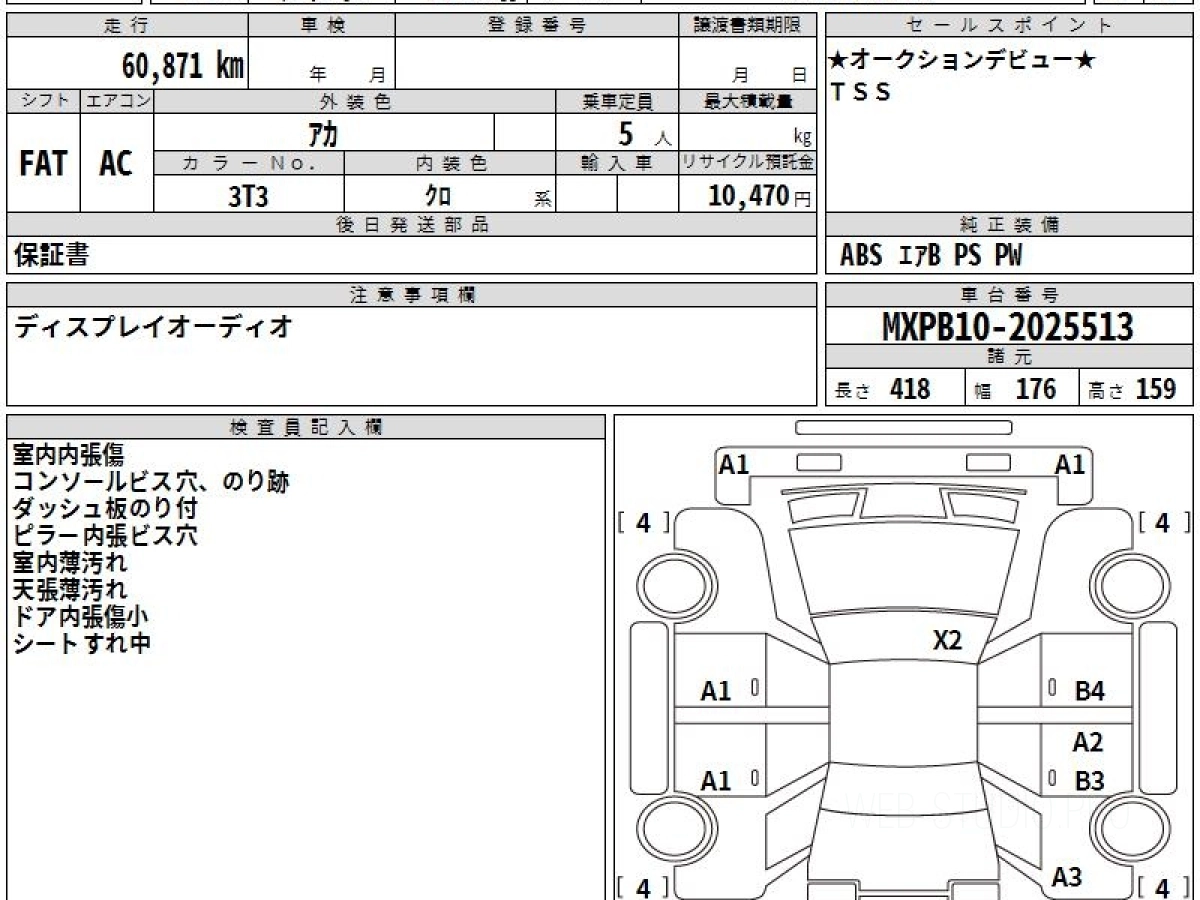This screenshot has width=1200, height=900.
Task: Select the FAT shift value
Action: [43, 163]
